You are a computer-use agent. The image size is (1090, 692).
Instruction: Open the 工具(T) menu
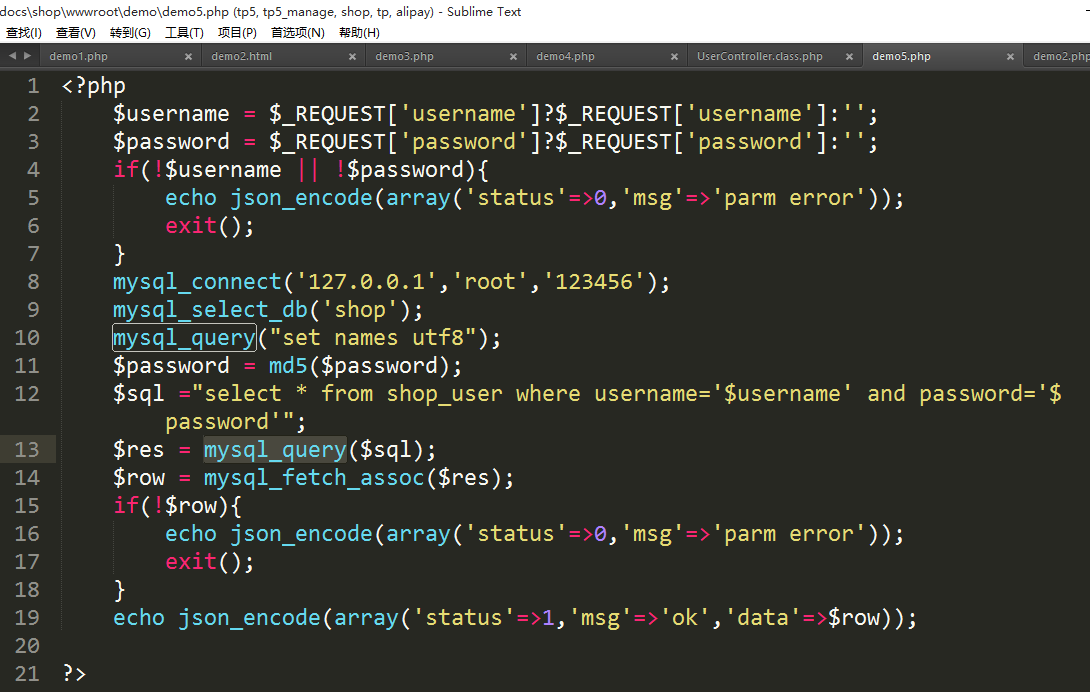tap(184, 33)
